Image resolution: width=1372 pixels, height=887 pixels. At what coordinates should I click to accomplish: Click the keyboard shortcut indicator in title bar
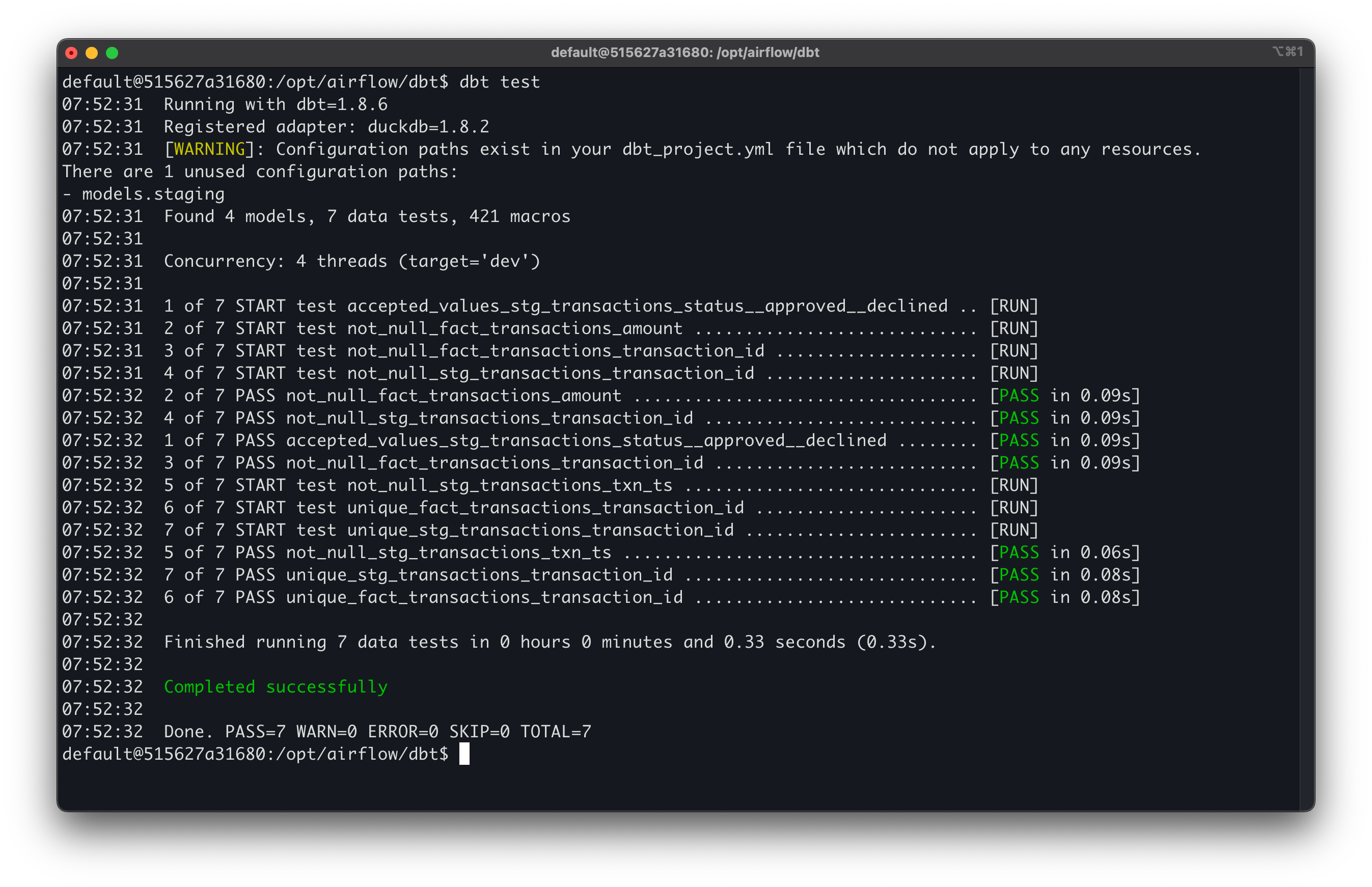pyautogui.click(x=1287, y=52)
